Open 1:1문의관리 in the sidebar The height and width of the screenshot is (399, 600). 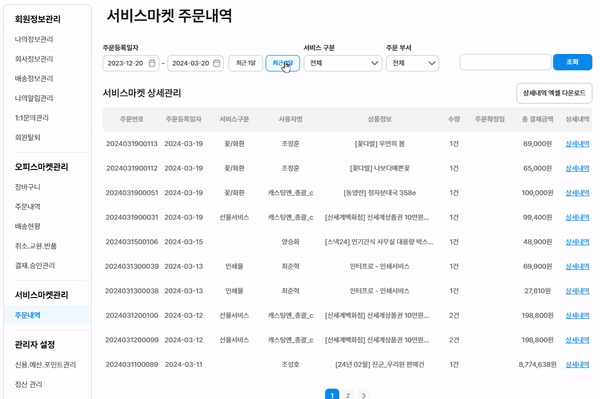pyautogui.click(x=31, y=118)
